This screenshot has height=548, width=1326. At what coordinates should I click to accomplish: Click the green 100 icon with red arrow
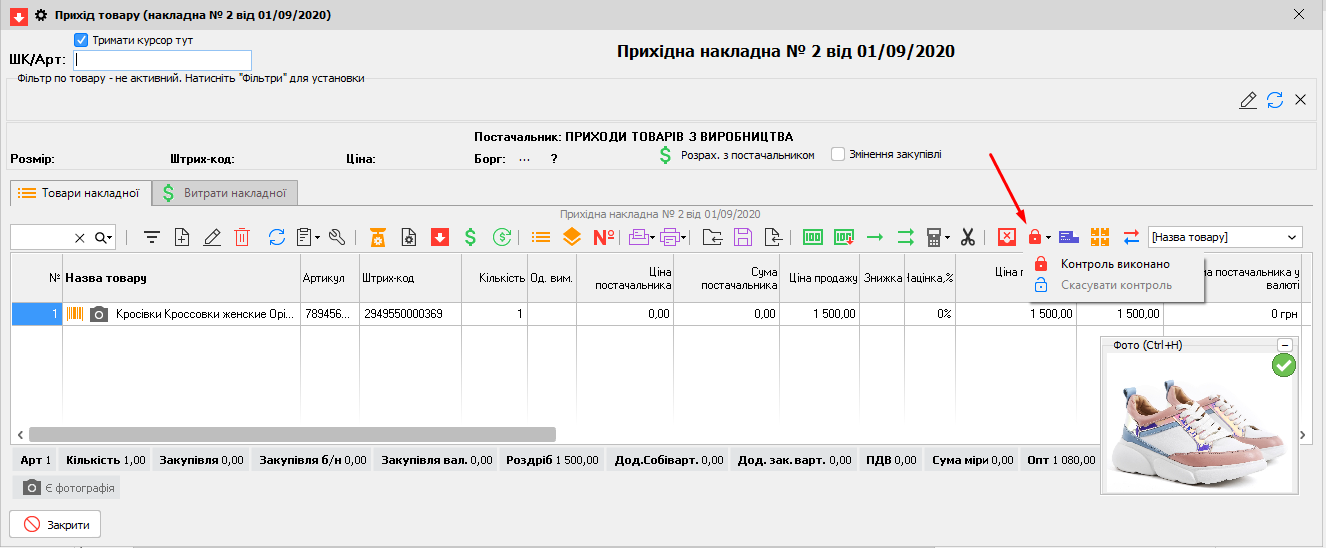pyautogui.click(x=844, y=237)
